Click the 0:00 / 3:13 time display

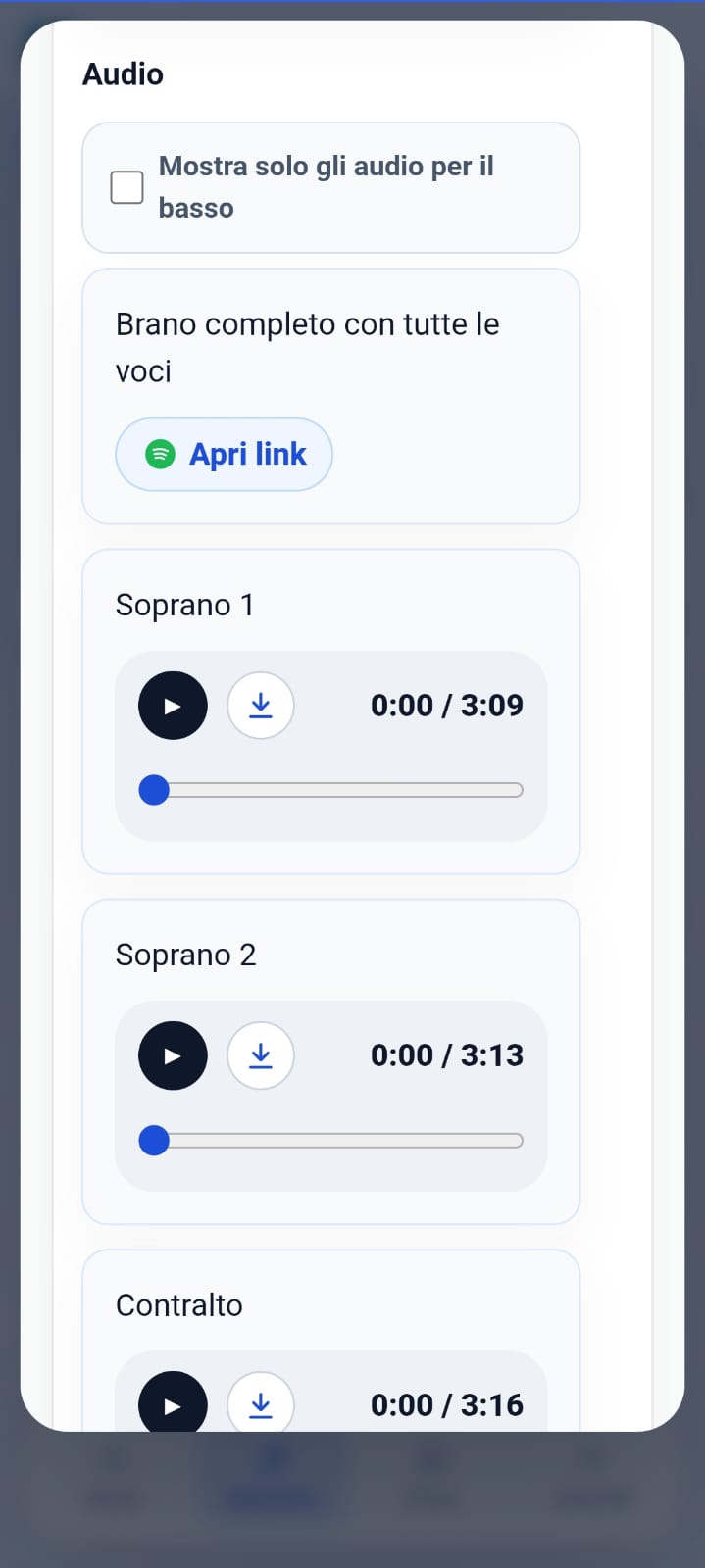pyautogui.click(x=447, y=1055)
